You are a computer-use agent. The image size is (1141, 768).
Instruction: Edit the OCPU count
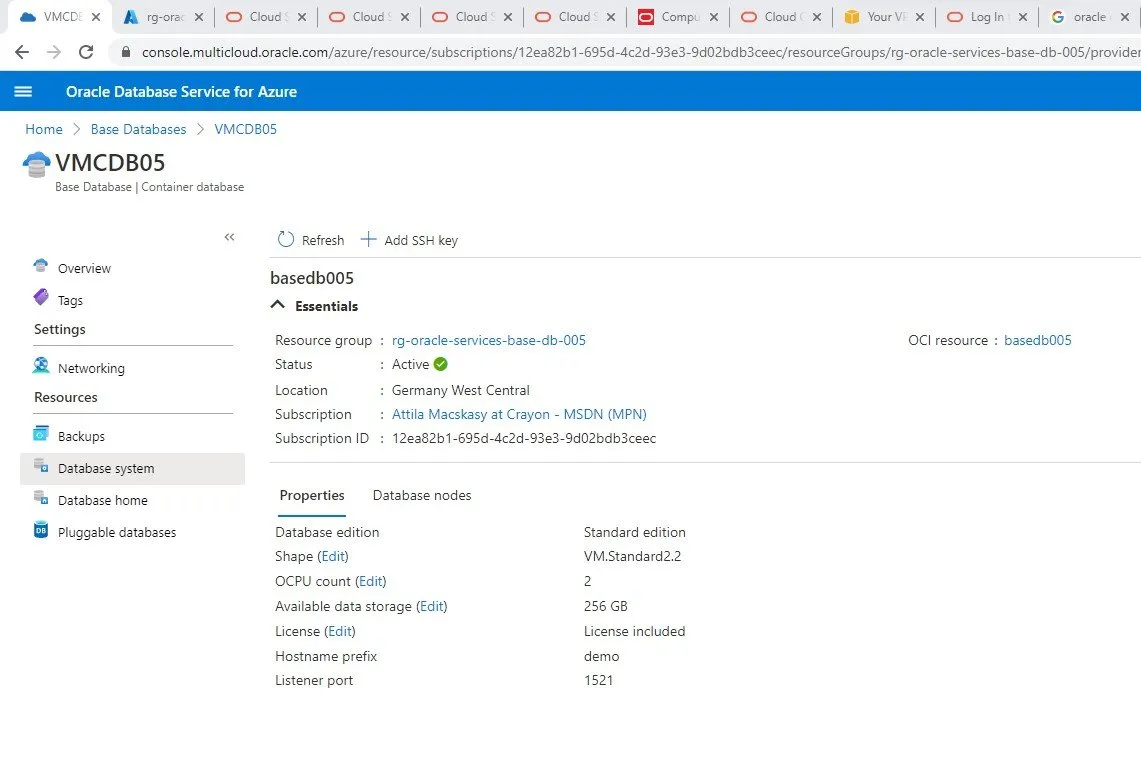370,581
